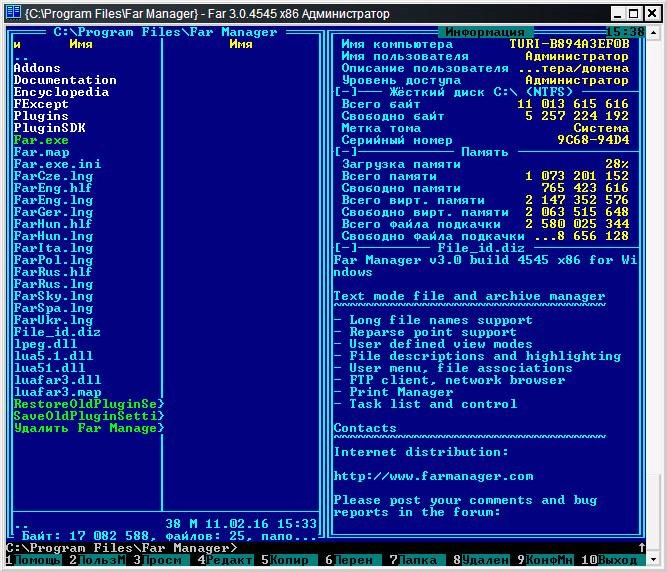Click the 15:38 clock in panel corner
The height and width of the screenshot is (572, 667).
point(625,32)
